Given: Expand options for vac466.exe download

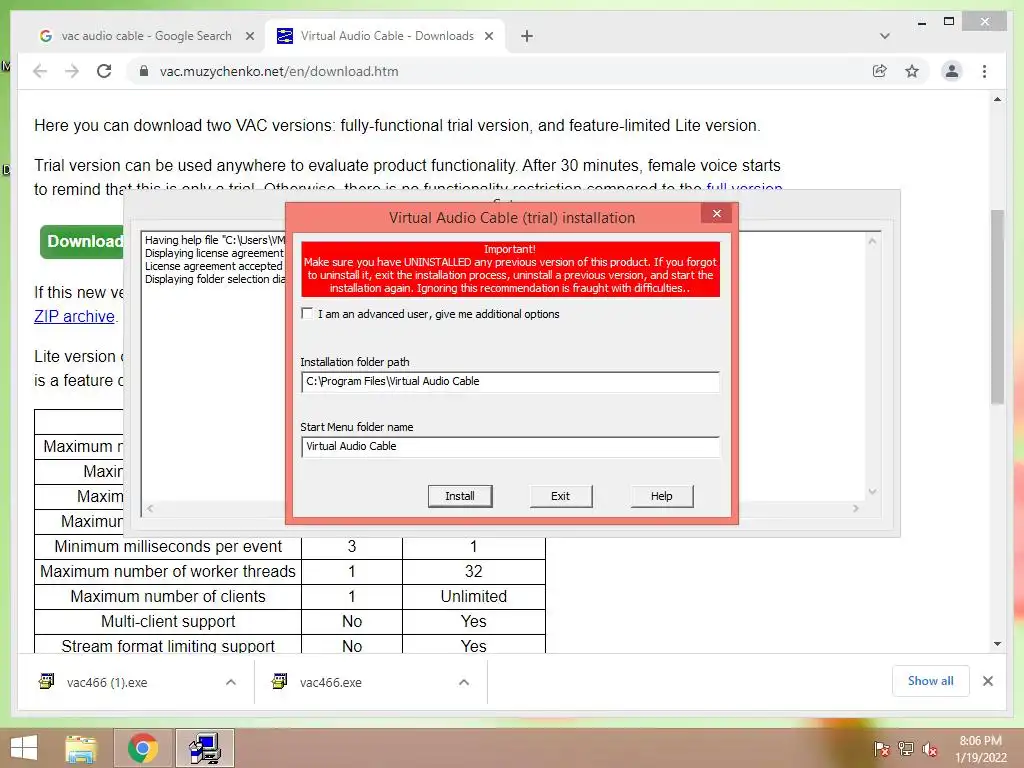Looking at the screenshot, I should (x=464, y=682).
